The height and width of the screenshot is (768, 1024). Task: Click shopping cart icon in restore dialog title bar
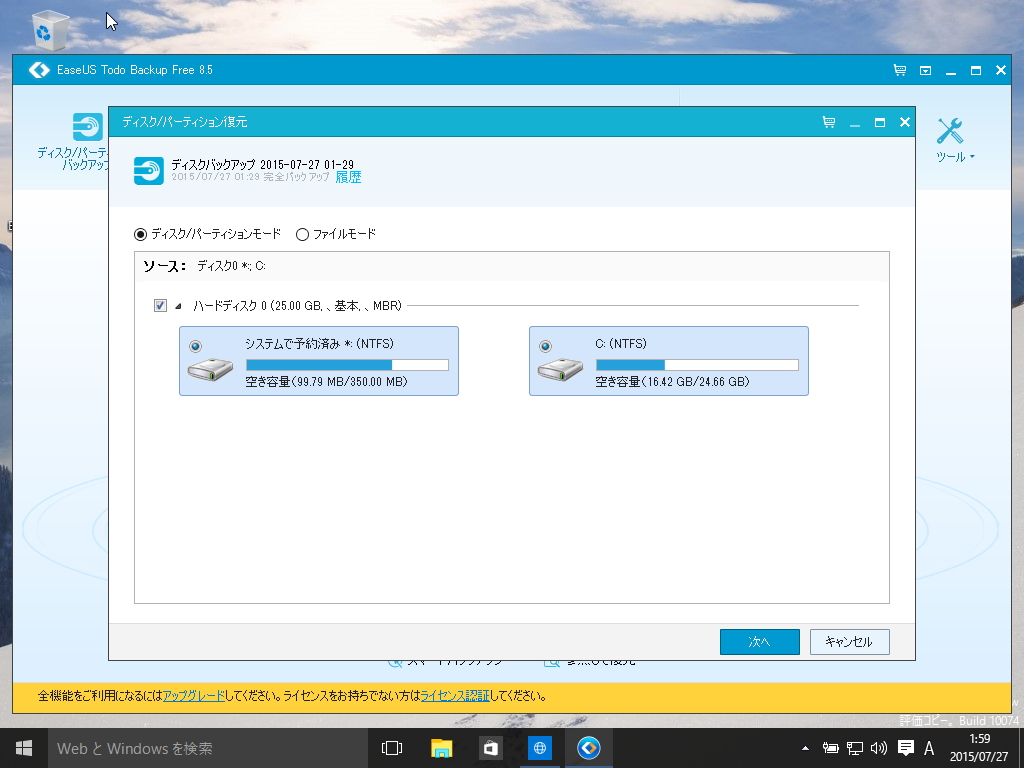click(x=829, y=122)
